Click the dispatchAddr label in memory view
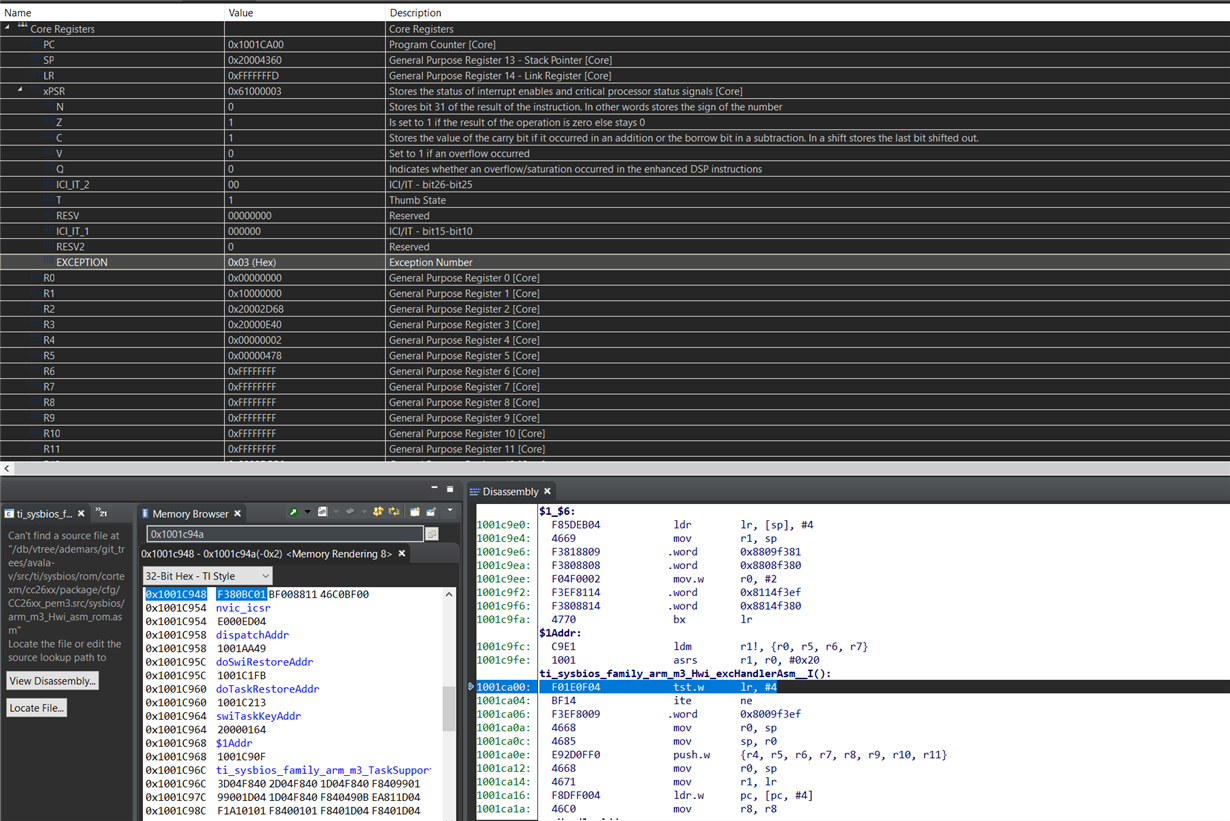1230x821 pixels. (x=252, y=635)
